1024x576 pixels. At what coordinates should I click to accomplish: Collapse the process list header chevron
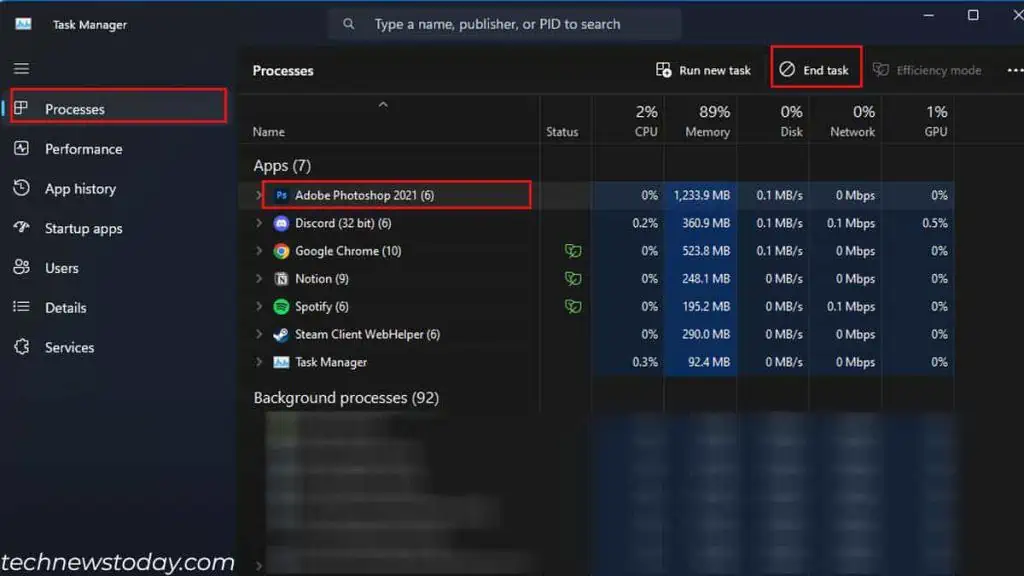pyautogui.click(x=382, y=105)
